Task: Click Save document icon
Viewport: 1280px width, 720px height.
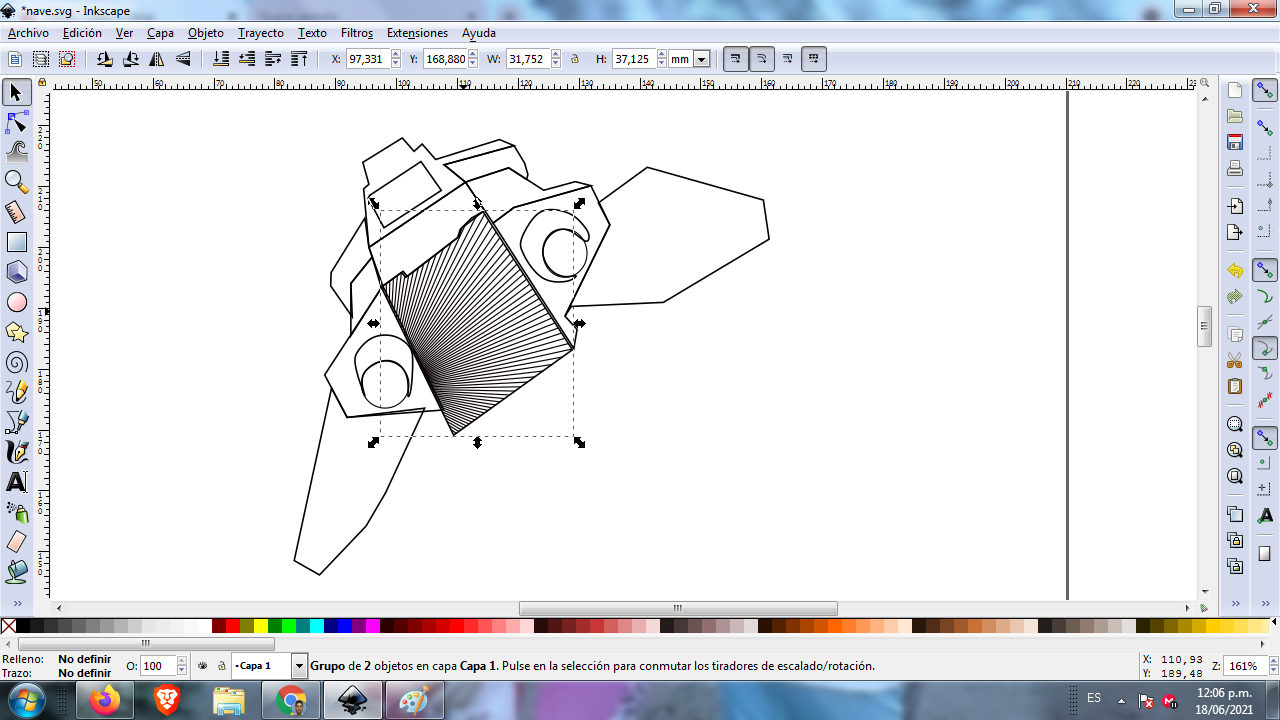Action: tap(1235, 142)
